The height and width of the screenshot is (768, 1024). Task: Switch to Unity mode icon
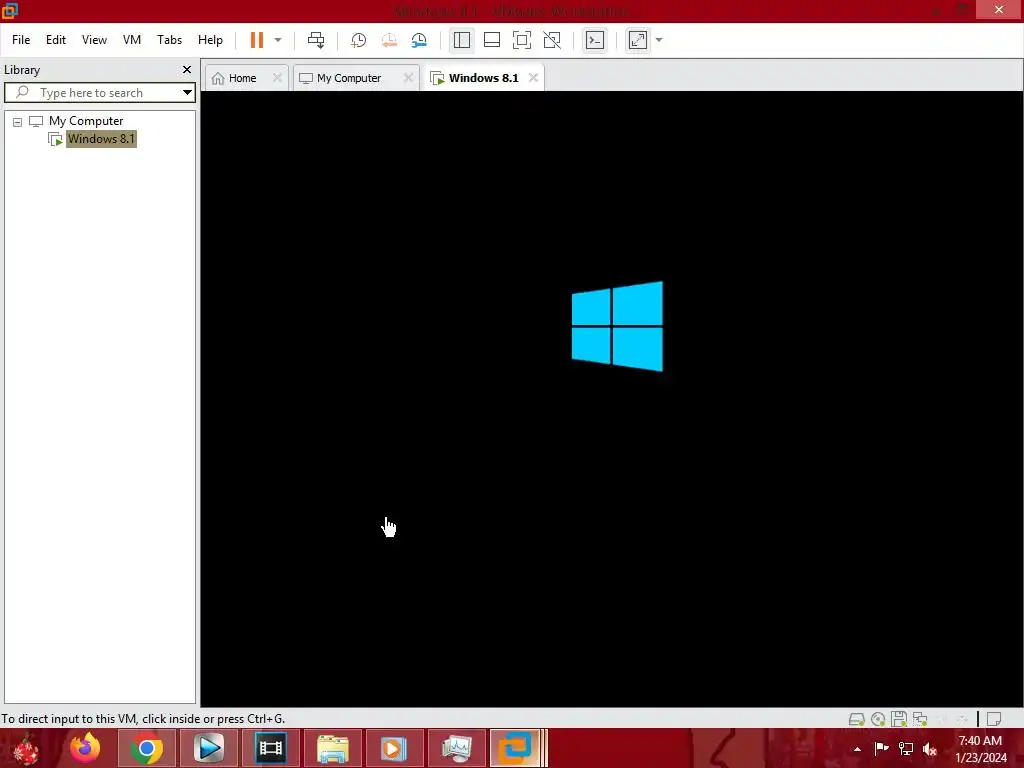[552, 40]
